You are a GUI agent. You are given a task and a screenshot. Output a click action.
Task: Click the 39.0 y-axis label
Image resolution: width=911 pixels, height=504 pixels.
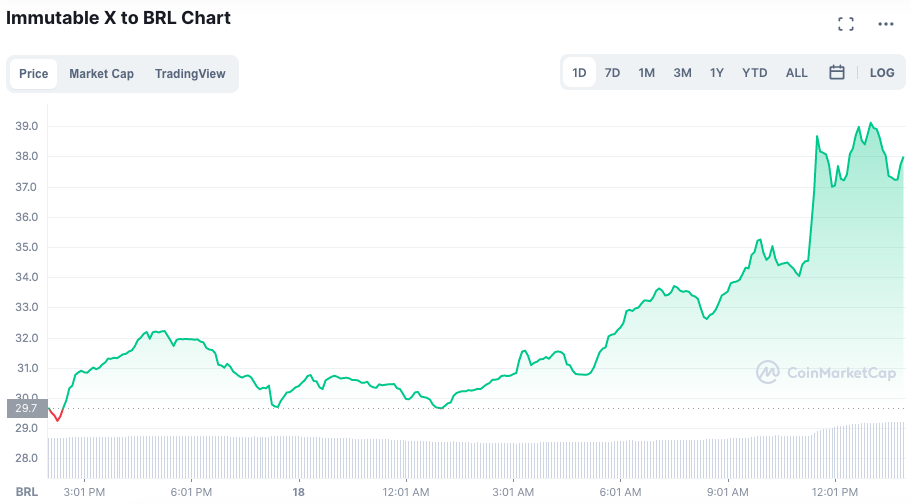coord(27,126)
